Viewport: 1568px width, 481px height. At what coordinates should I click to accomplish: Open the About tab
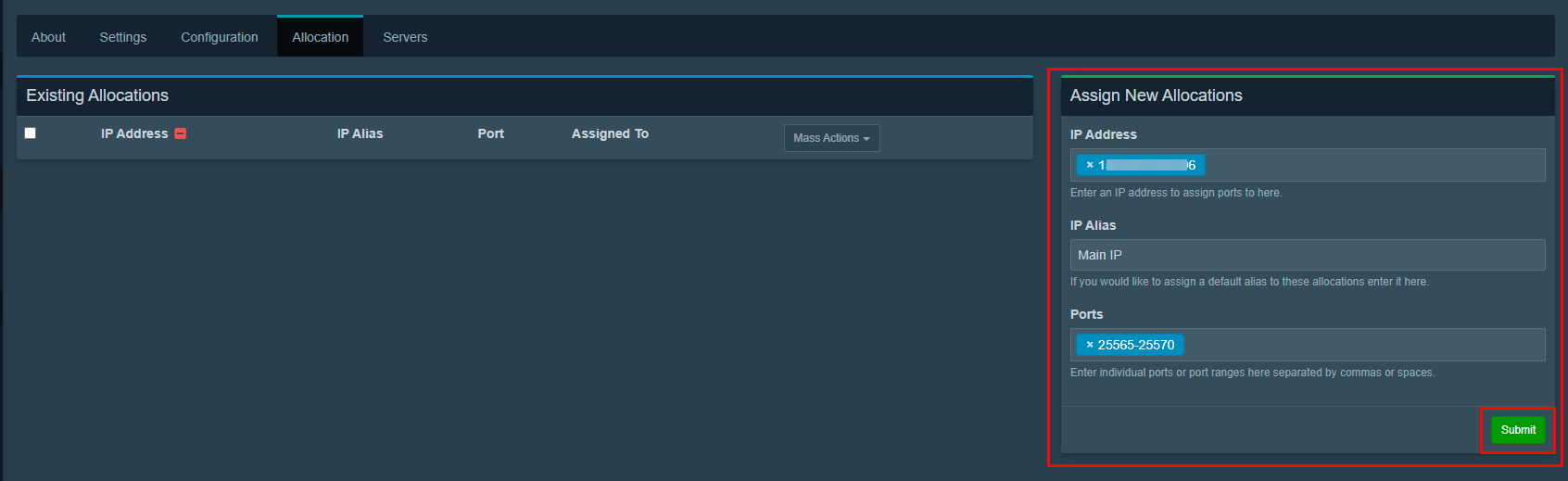(x=48, y=37)
